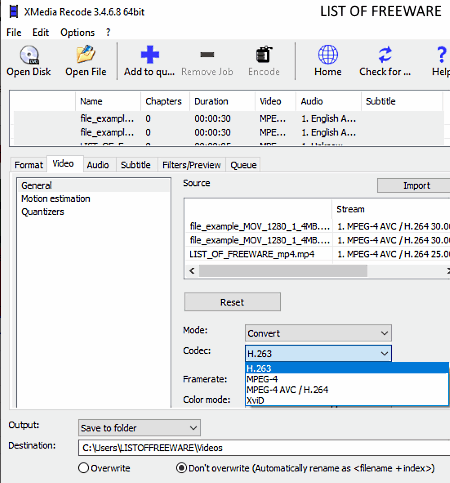This screenshot has height=483, width=450.
Task: Open the Edit menu
Action: click(41, 33)
